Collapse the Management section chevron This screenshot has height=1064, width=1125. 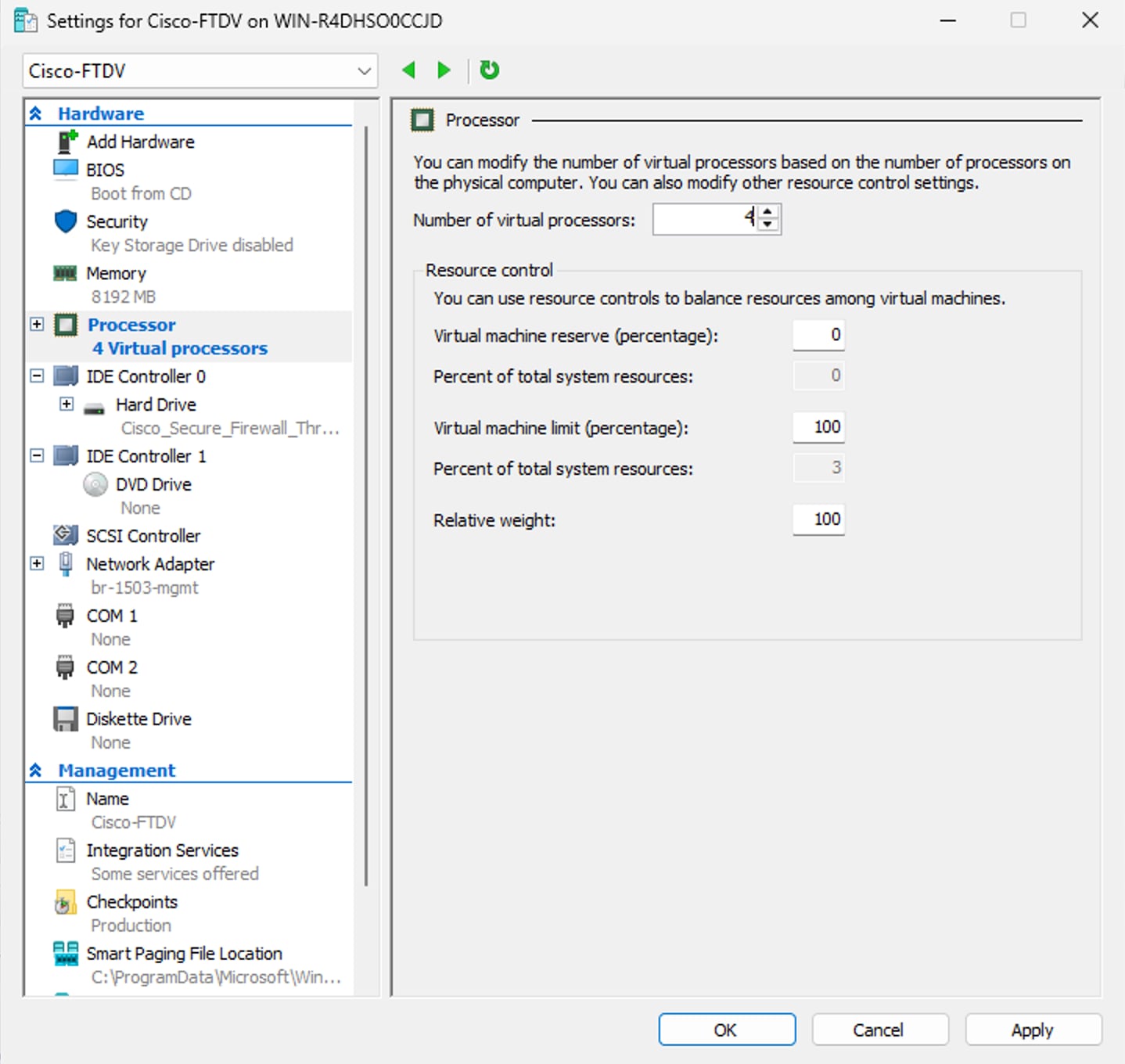point(36,771)
